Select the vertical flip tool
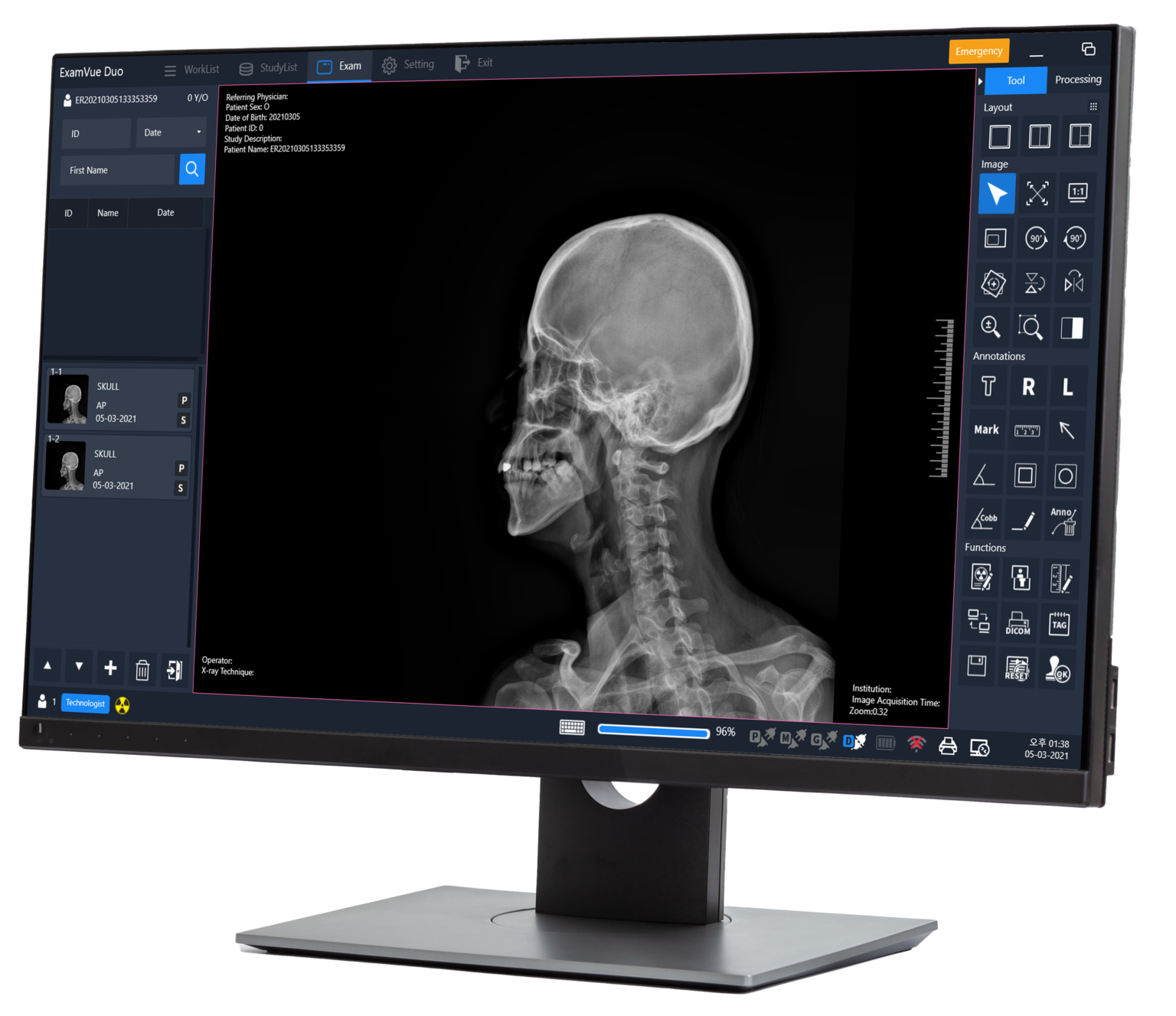Viewport: 1176px width, 1016px height. (x=1034, y=283)
